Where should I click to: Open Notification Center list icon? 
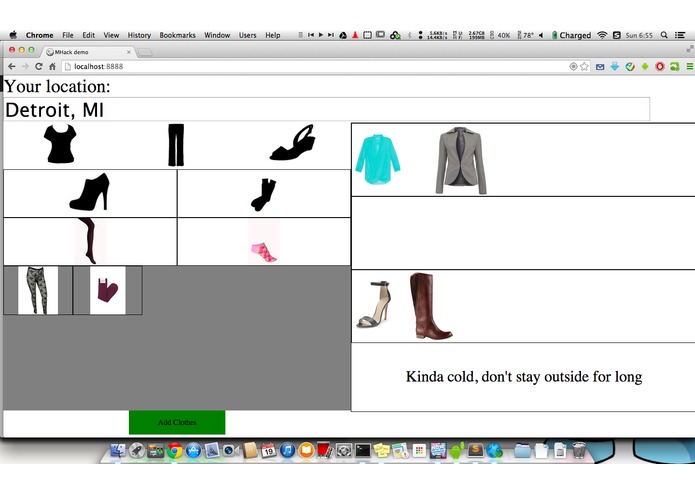coord(680,35)
